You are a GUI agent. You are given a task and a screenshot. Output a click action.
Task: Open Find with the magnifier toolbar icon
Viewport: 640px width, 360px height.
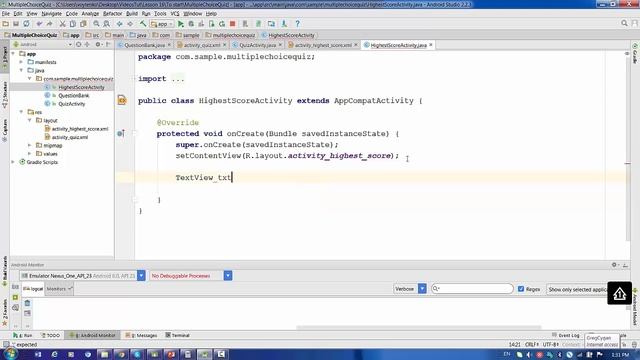(96, 24)
